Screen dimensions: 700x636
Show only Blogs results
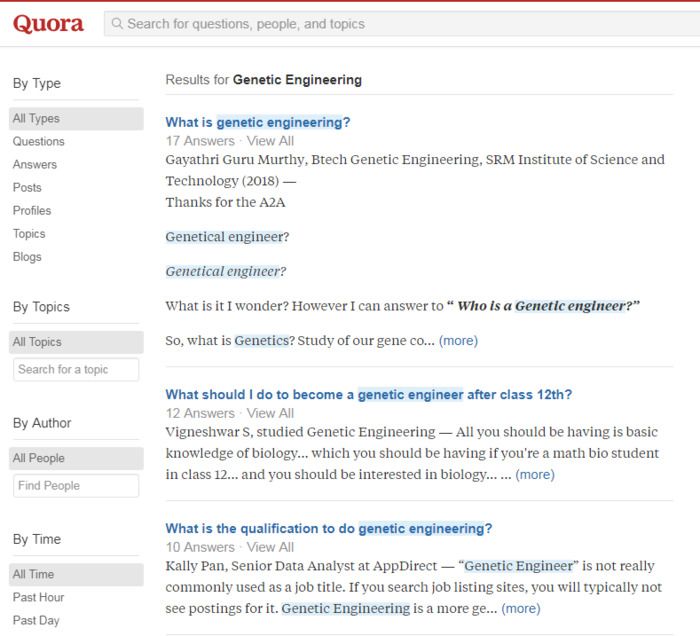(28, 256)
